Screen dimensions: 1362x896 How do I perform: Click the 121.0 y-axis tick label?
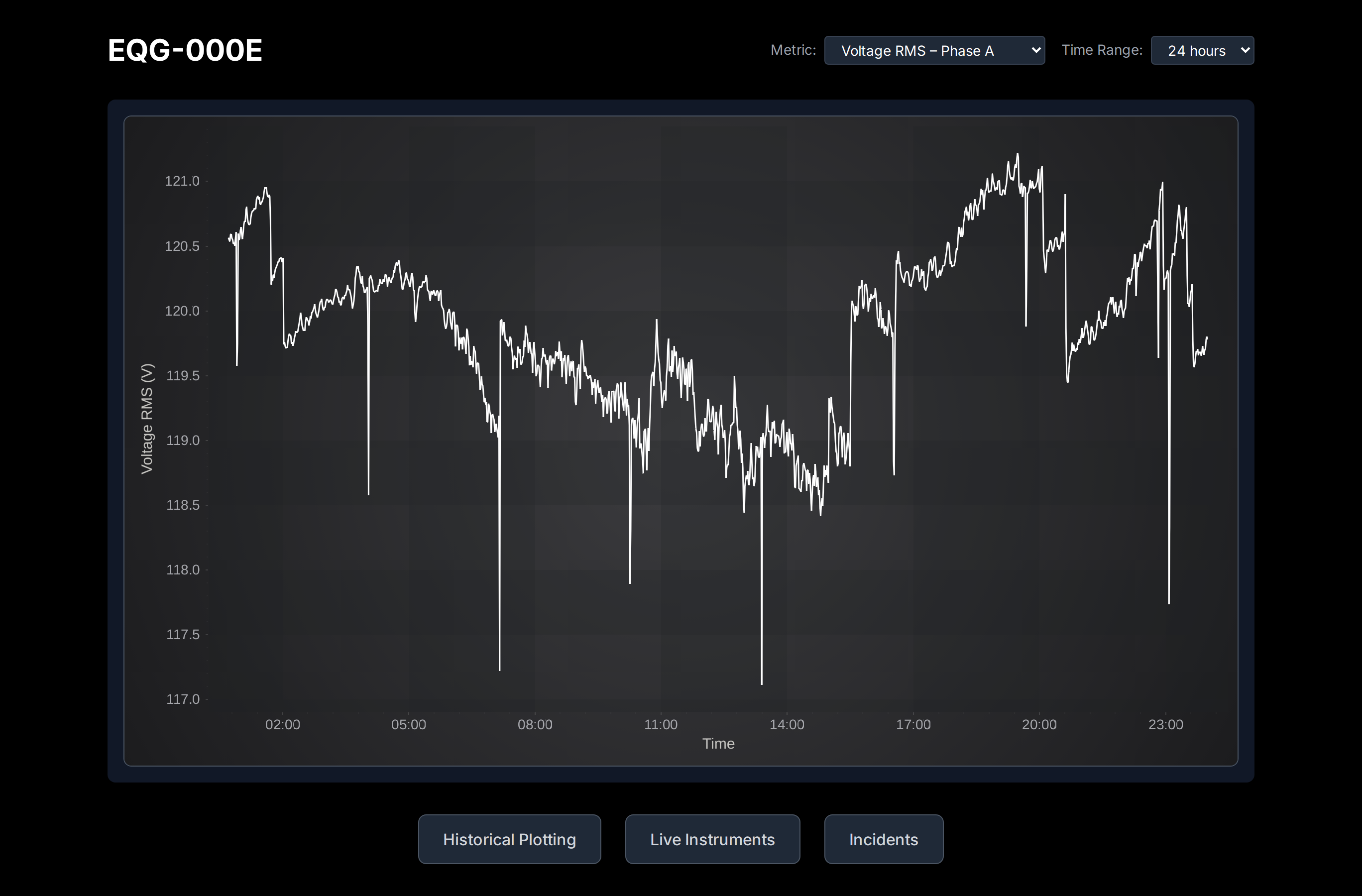[182, 181]
